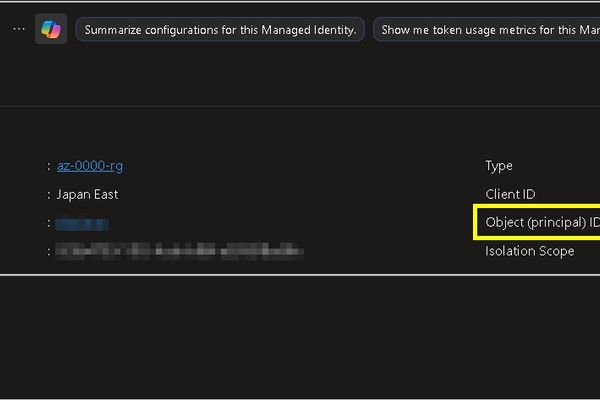The height and width of the screenshot is (400, 600).
Task: Open the Copilot icon button
Action: 51,29
